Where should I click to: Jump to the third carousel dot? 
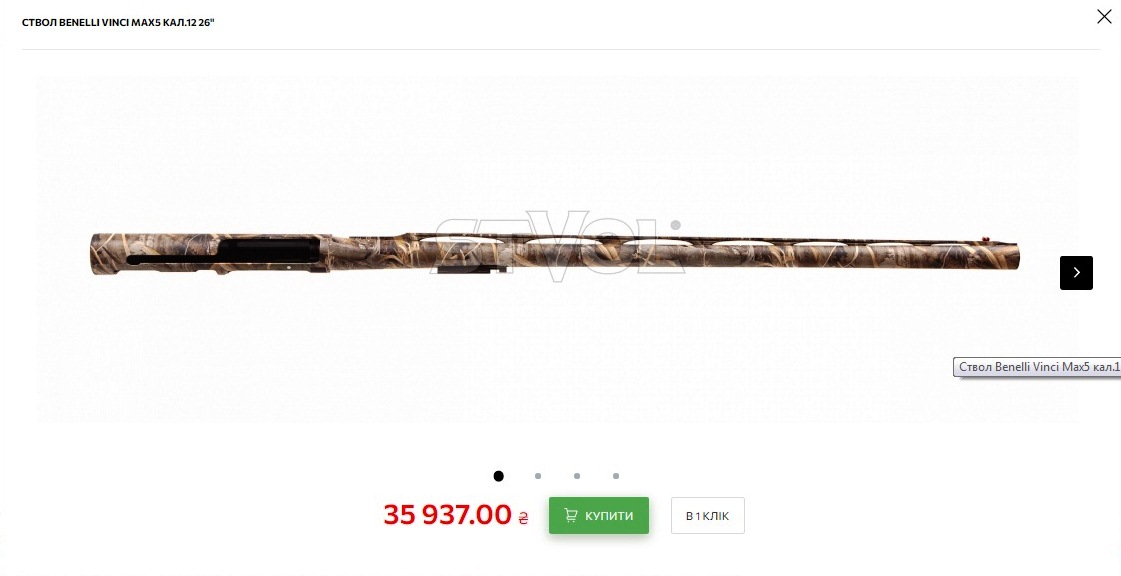(x=577, y=476)
